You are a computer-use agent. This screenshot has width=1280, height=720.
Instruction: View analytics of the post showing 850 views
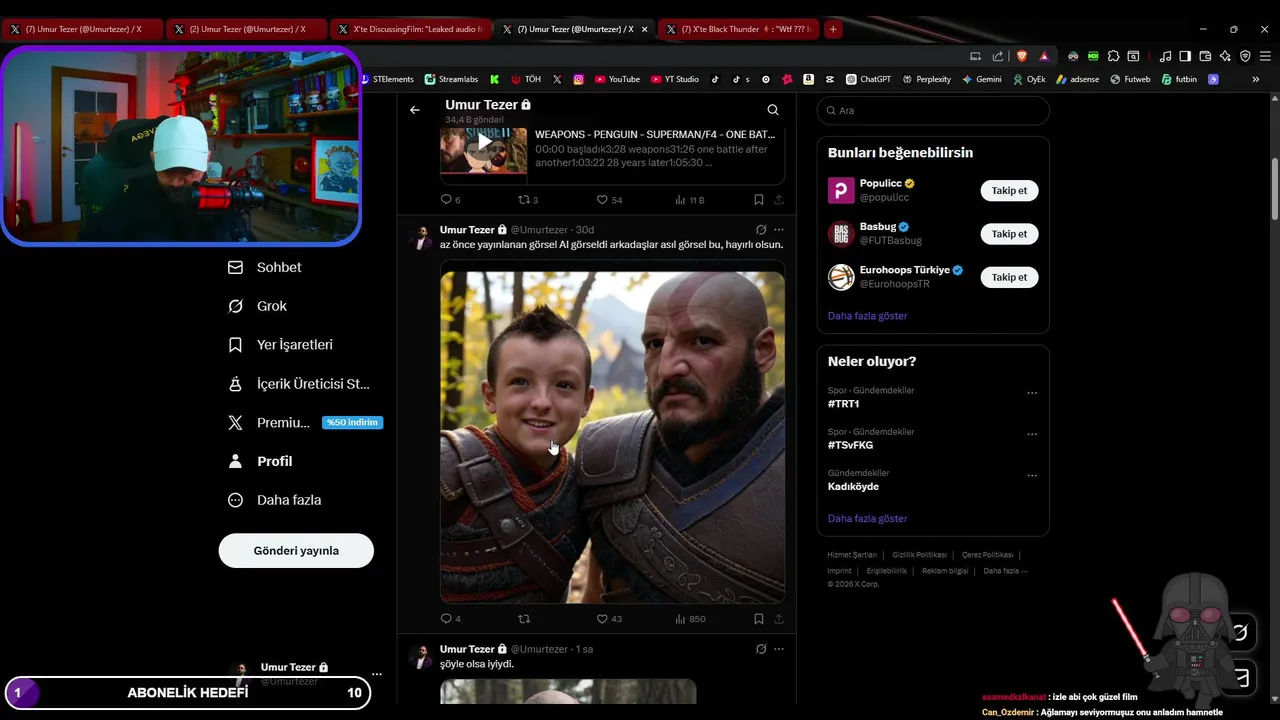click(x=690, y=619)
